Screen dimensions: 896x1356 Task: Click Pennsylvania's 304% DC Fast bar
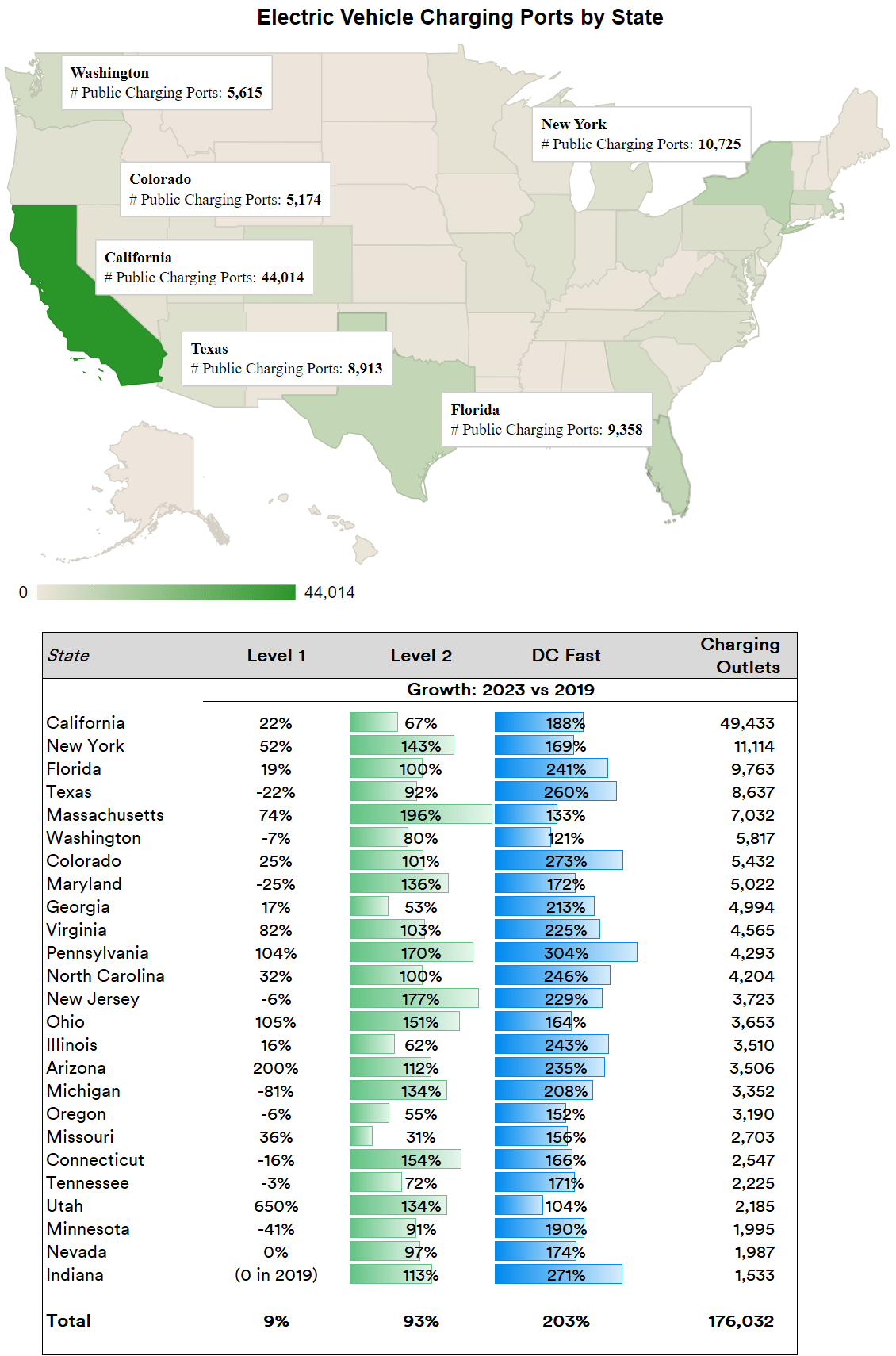click(565, 953)
